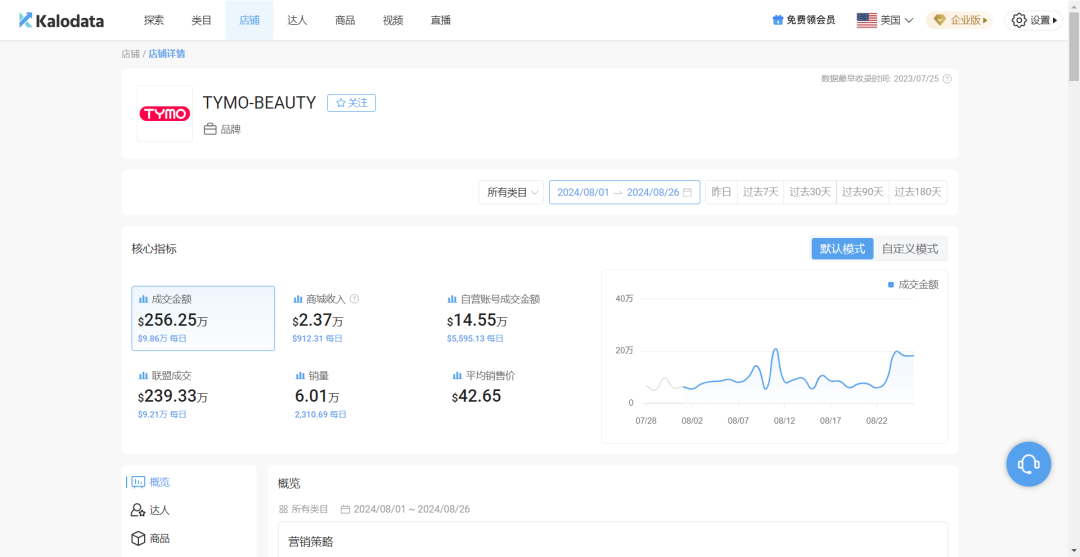Select the 过去7天 date range
This screenshot has height=557, width=1080.
point(760,192)
